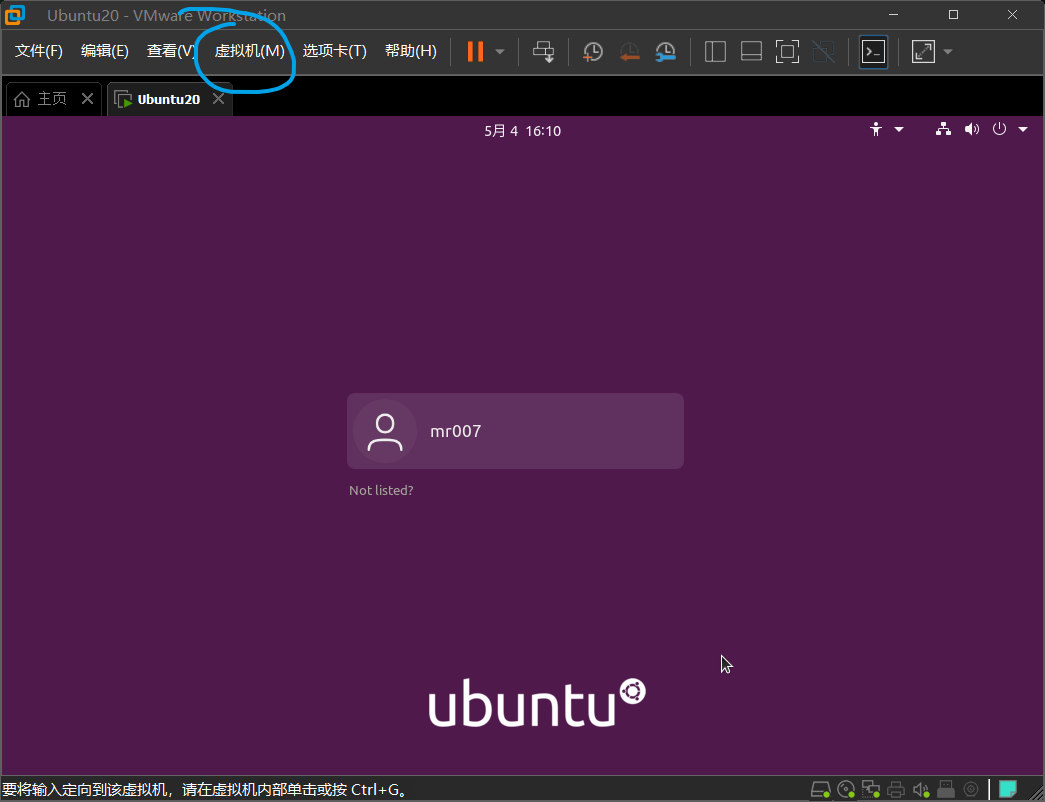Close the Ubuntu20 tab

point(218,99)
